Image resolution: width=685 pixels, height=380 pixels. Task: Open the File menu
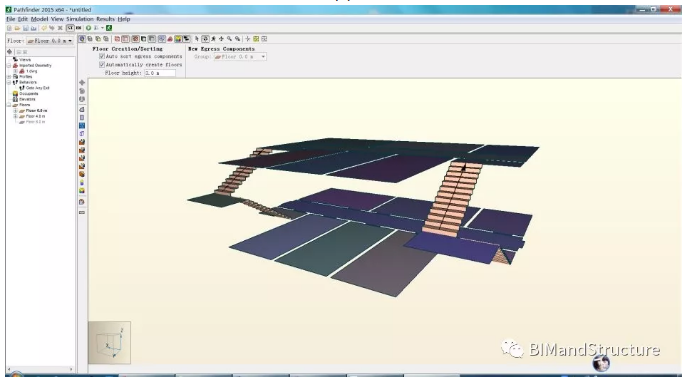(x=10, y=19)
